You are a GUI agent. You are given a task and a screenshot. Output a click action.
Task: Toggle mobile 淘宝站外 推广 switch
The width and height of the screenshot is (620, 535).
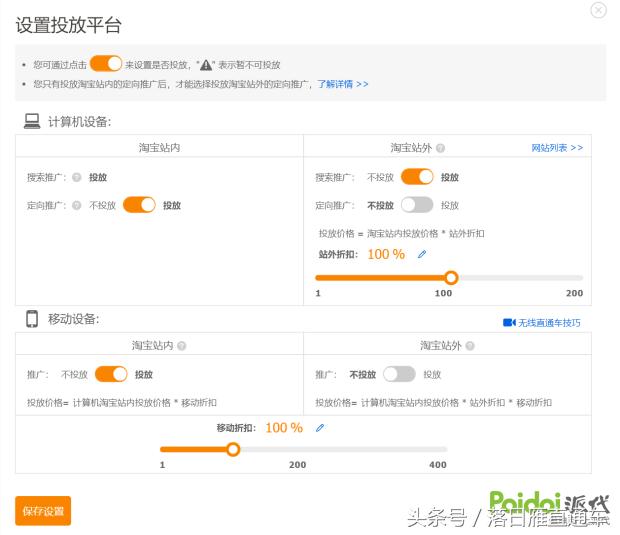tap(399, 374)
